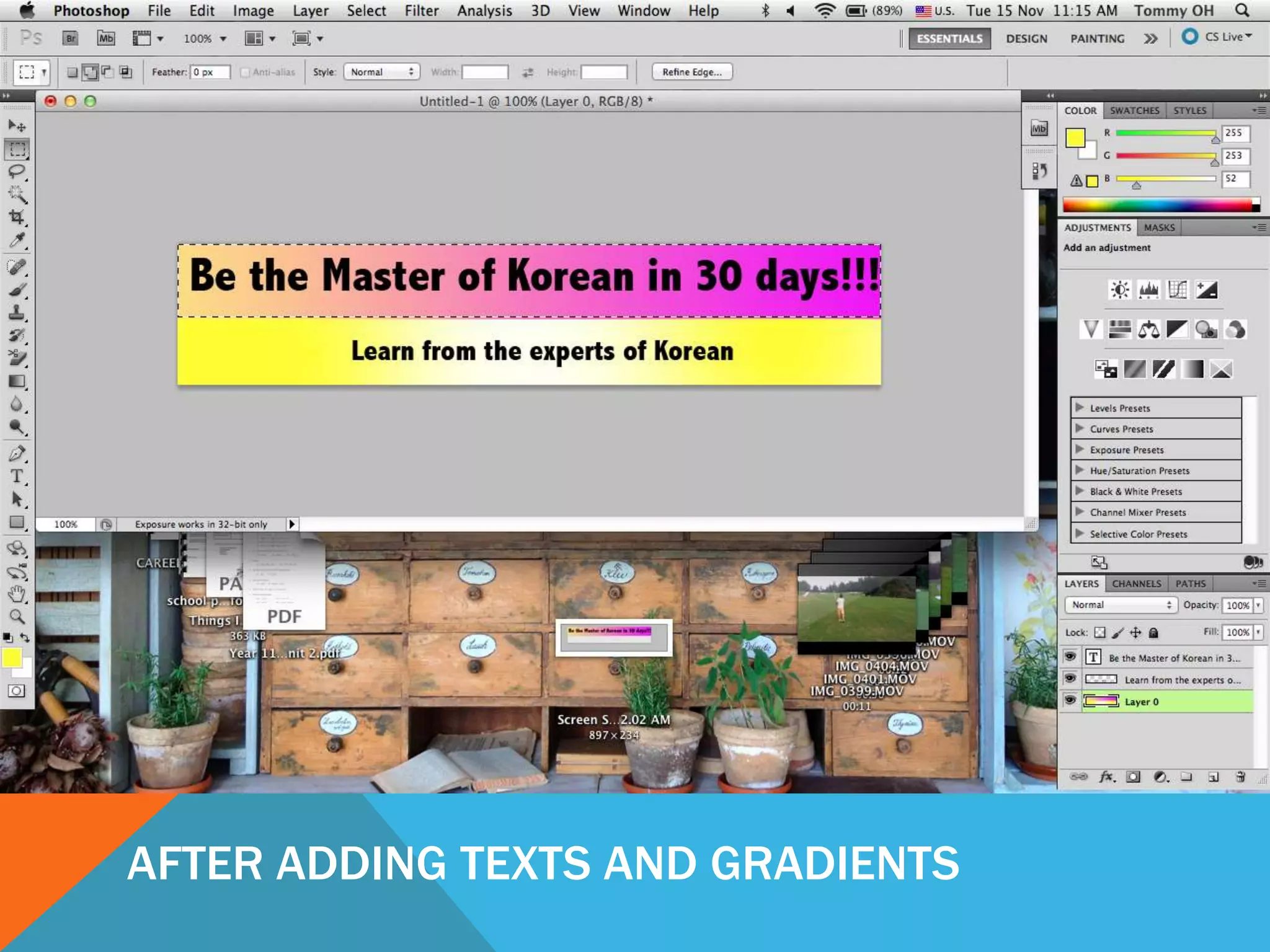Screen dimensions: 1270x952
Task: Switch to the Channels tab
Action: point(1136,584)
